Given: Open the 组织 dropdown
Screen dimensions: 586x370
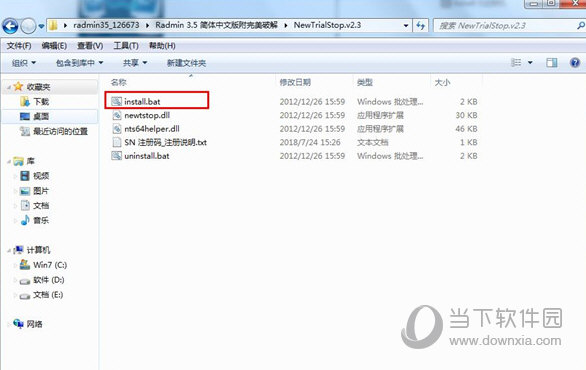Looking at the screenshot, I should pos(24,63).
